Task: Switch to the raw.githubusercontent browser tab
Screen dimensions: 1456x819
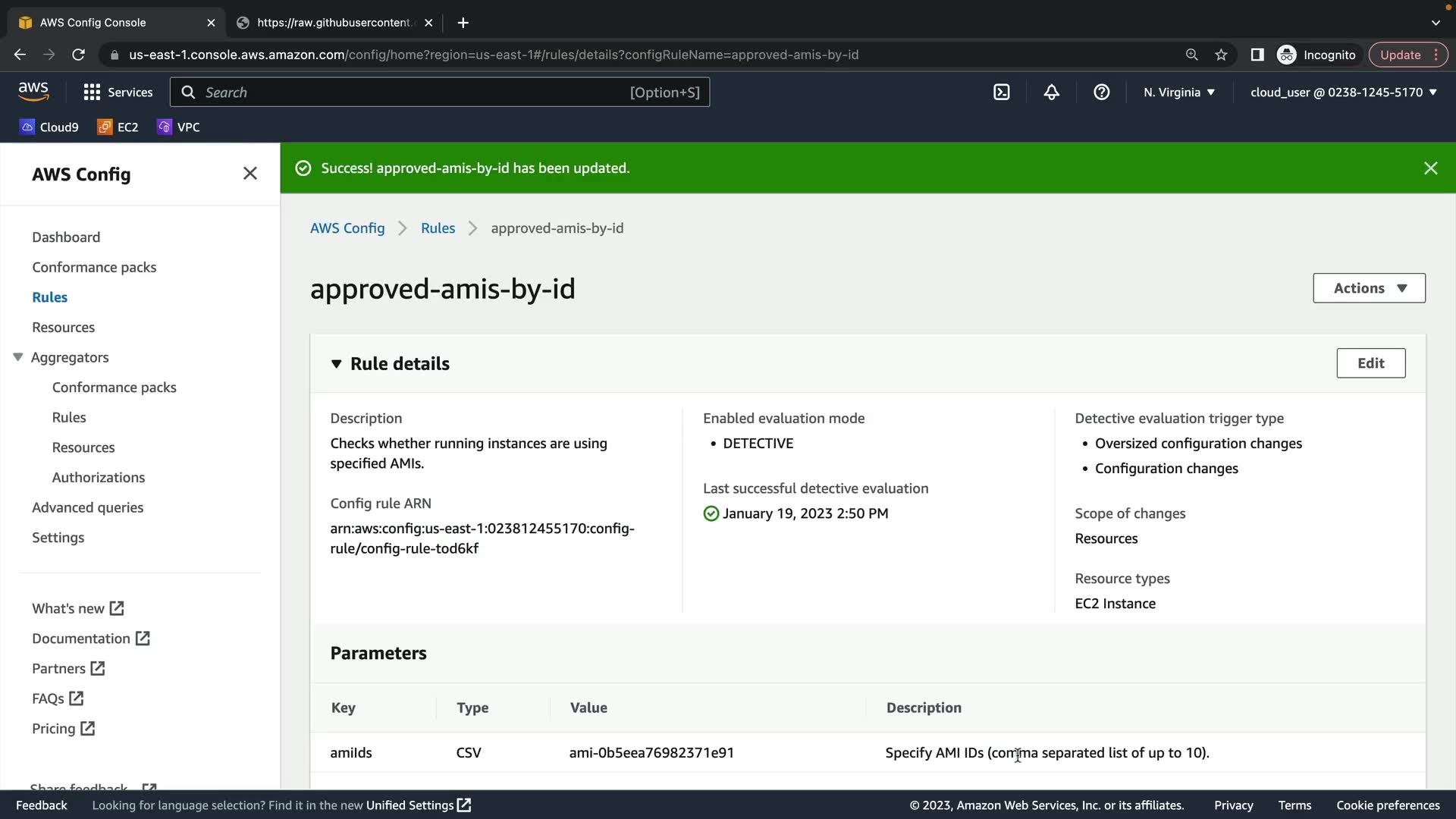Action: pos(334,23)
